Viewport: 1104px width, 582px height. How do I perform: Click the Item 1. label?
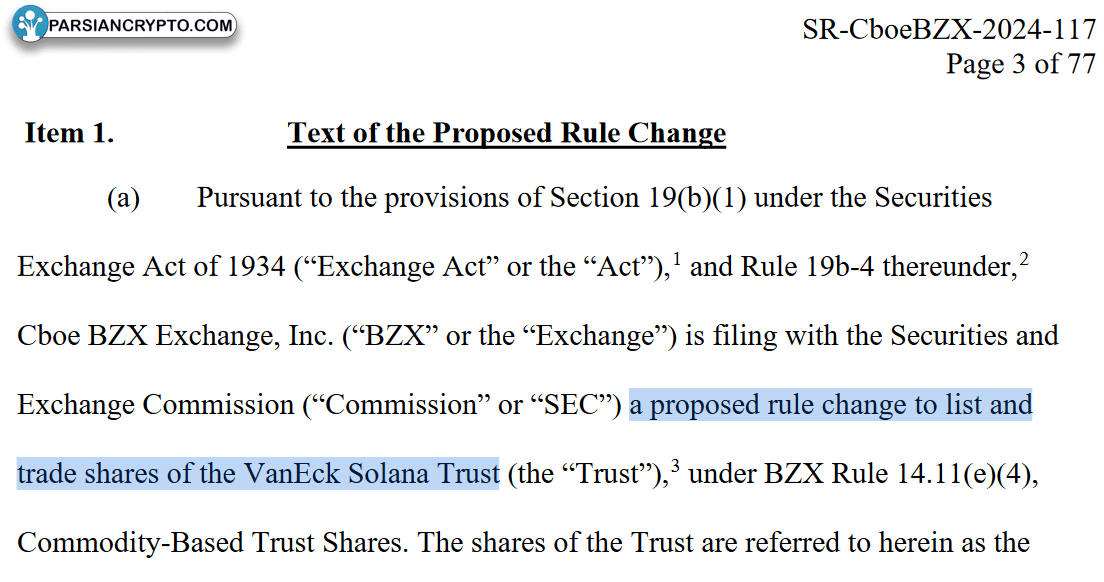69,133
